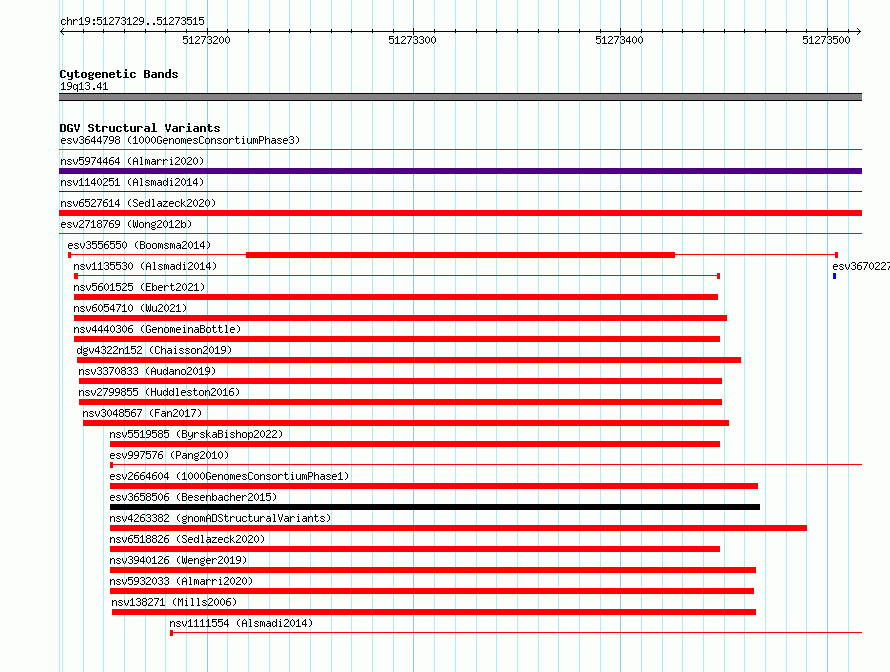
Task: Click the thin nsv1135530 Alsmadi2014 variant line
Action: [397, 276]
